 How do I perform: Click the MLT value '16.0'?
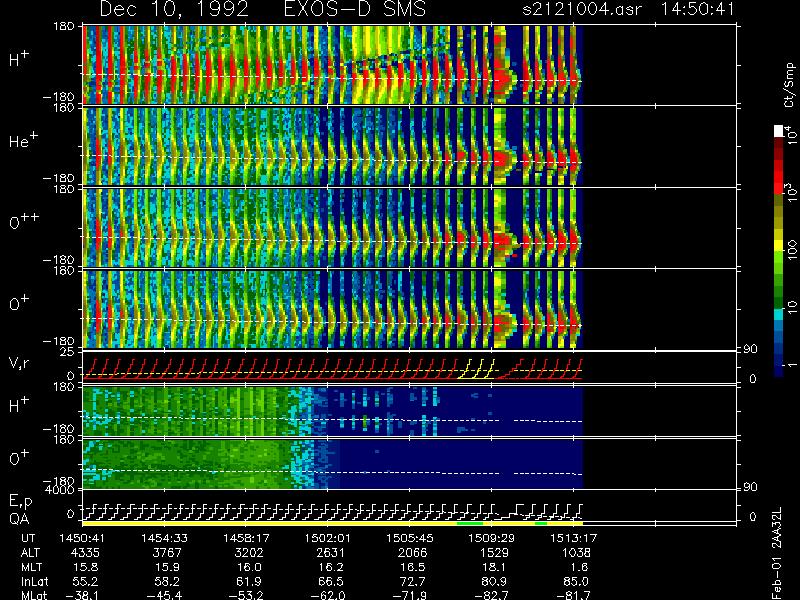(251, 567)
